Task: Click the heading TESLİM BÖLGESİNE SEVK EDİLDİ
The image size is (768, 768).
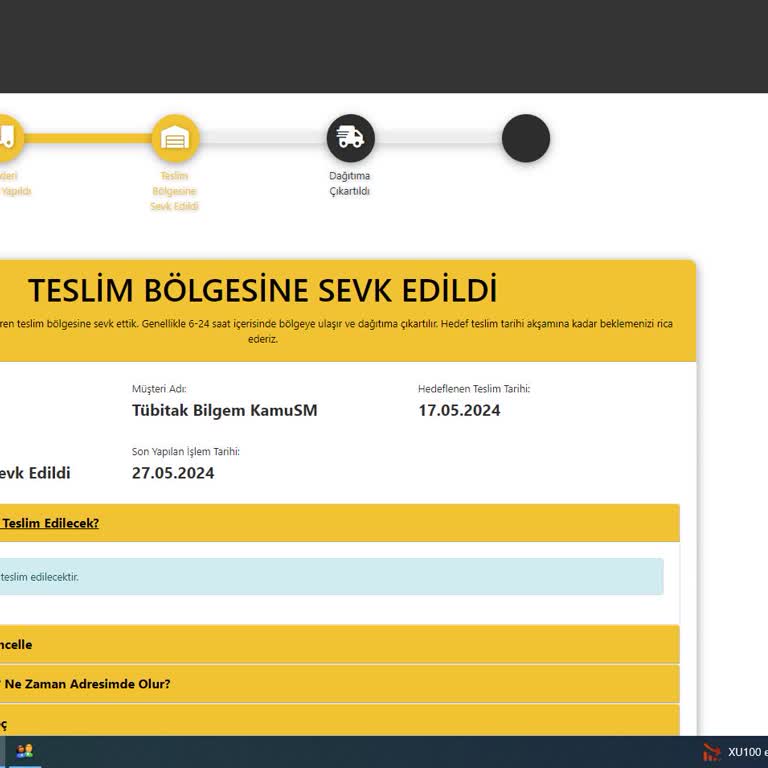Action: pyautogui.click(x=263, y=290)
